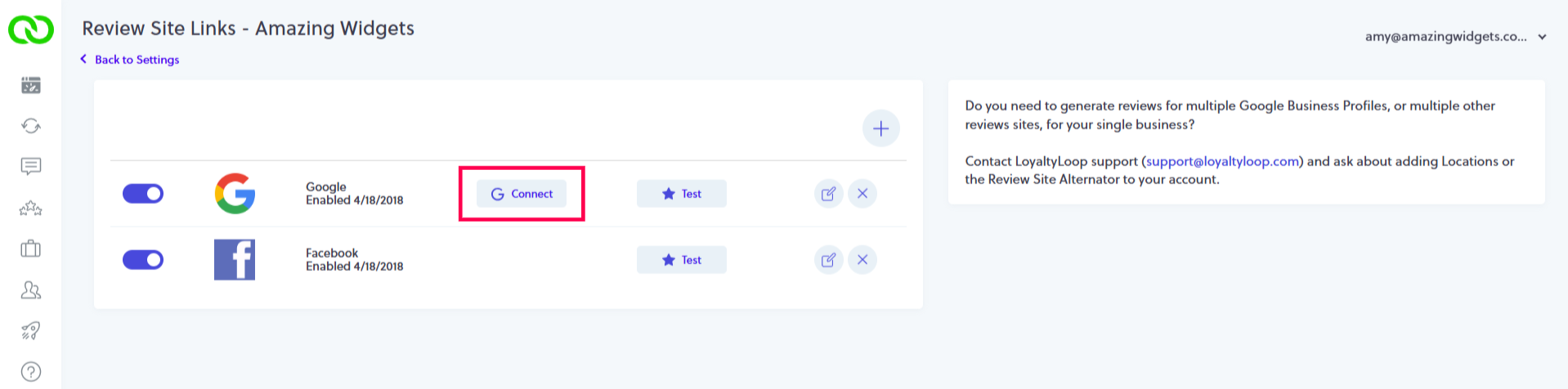Image resolution: width=1568 pixels, height=389 pixels.
Task: Open the speech bubble comments icon
Action: point(31,167)
